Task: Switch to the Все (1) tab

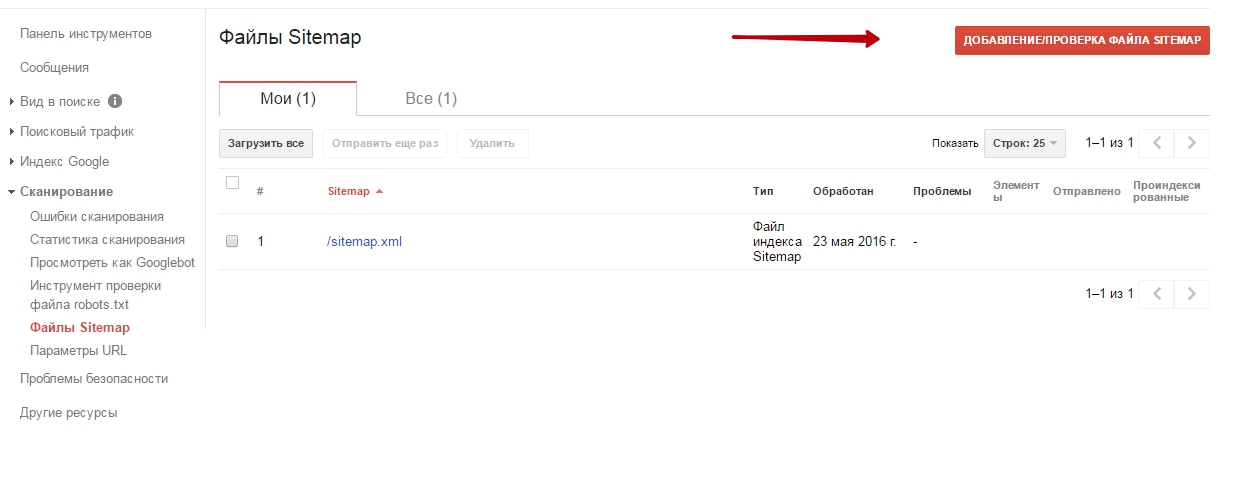Action: click(x=431, y=98)
